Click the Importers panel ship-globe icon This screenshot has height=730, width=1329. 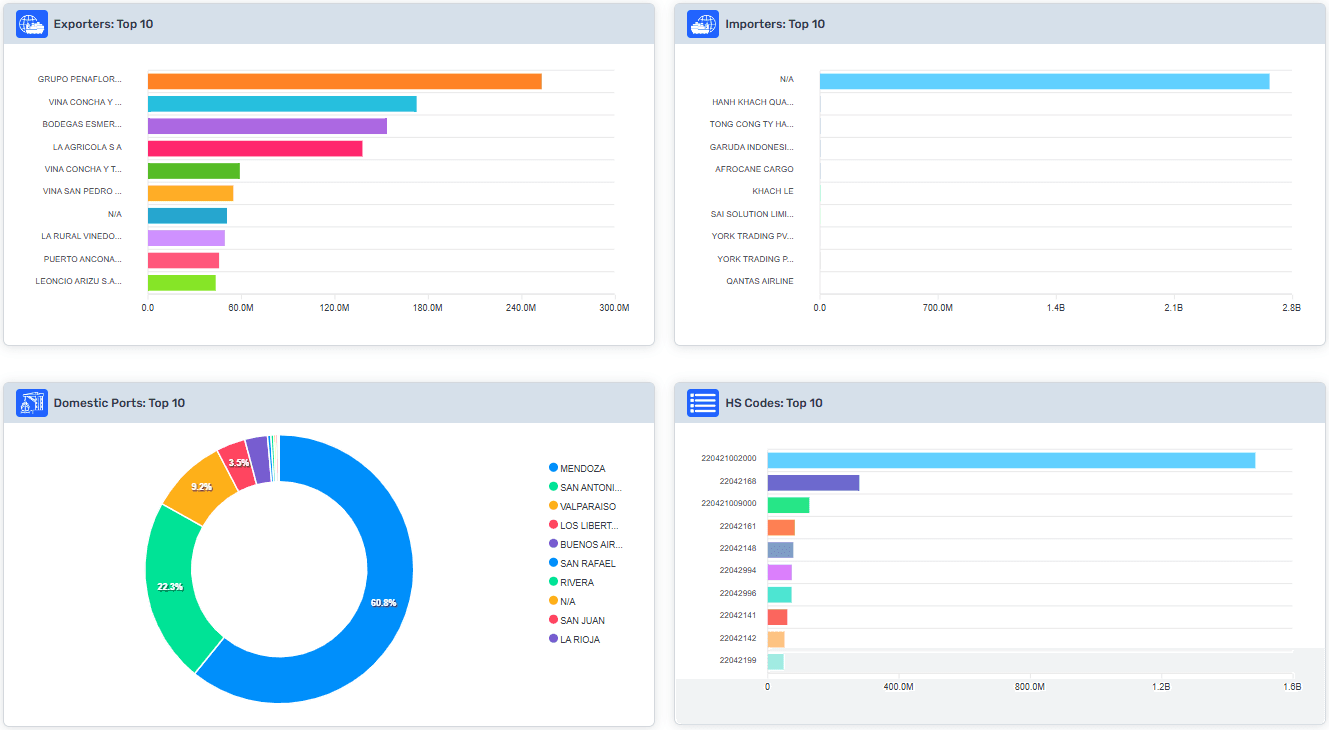pyautogui.click(x=703, y=24)
